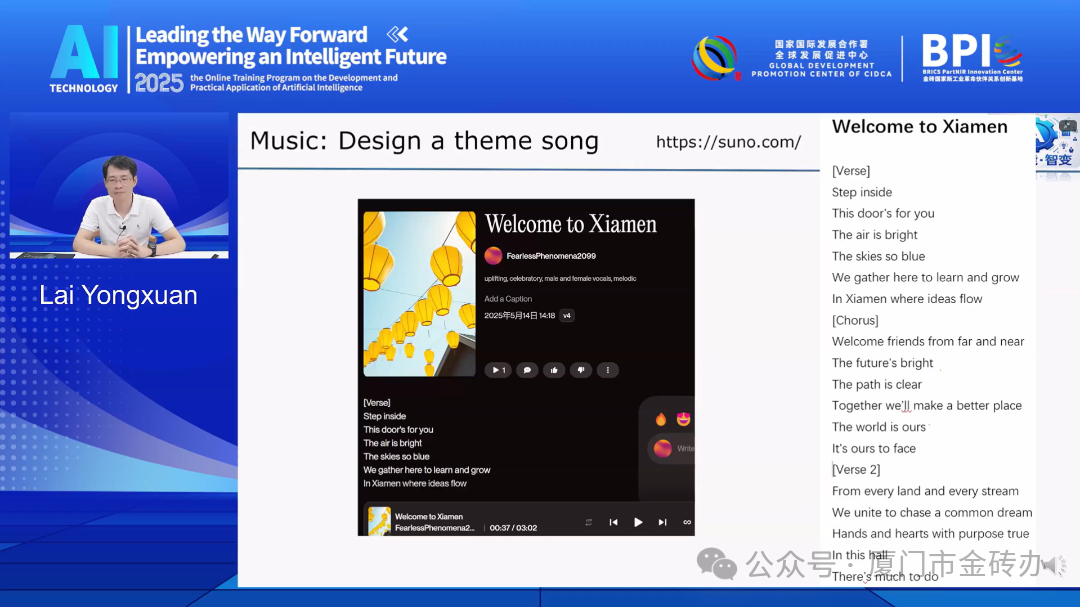Click the line 'The world is ours'
The width and height of the screenshot is (1080, 607).
pos(879,427)
